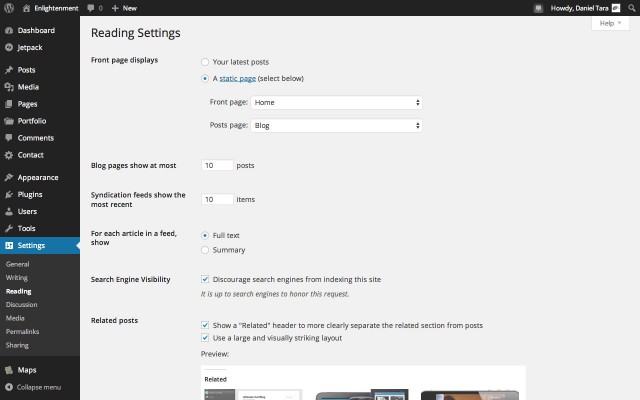Click the Dashboard gauge icon
Image resolution: width=640 pixels, height=400 pixels.
click(9, 31)
